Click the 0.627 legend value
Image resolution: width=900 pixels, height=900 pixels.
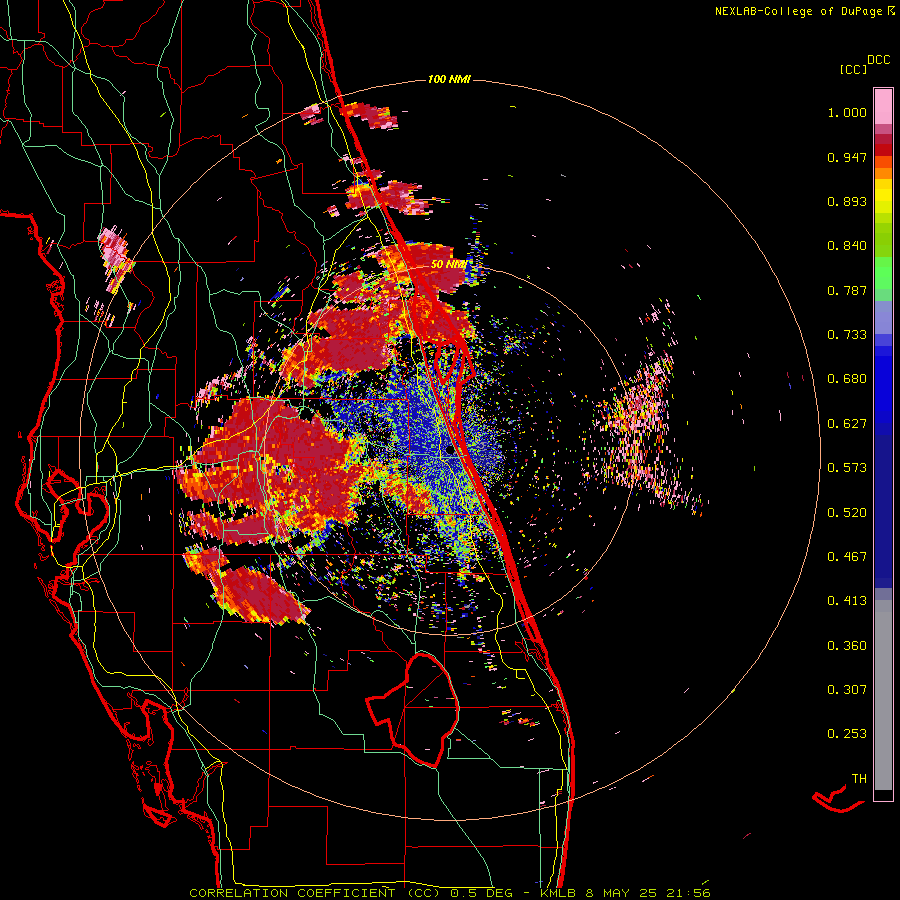(x=847, y=424)
